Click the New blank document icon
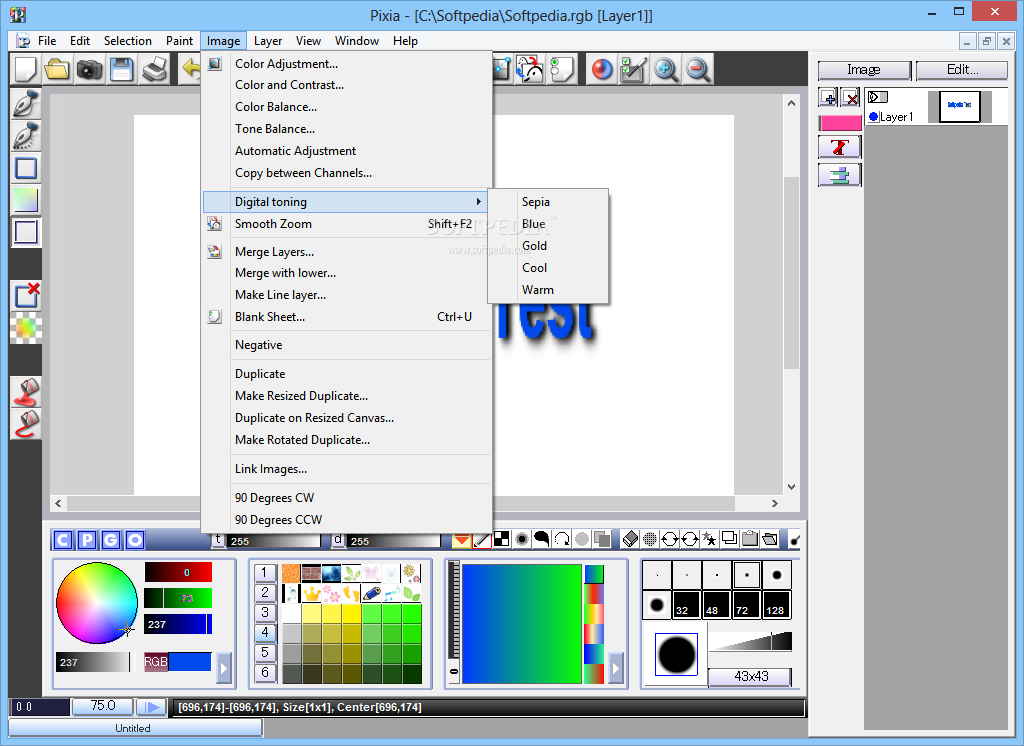The width and height of the screenshot is (1024, 746). [x=25, y=69]
